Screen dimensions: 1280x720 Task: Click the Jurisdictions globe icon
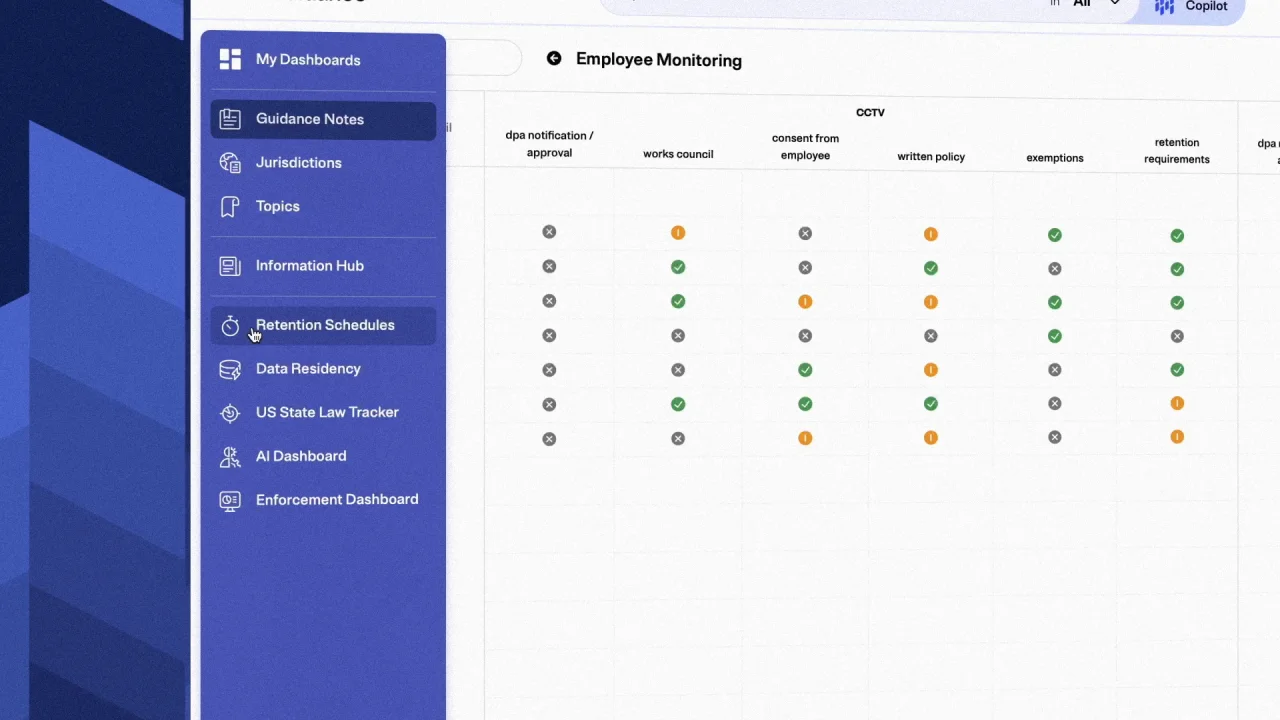(x=230, y=163)
